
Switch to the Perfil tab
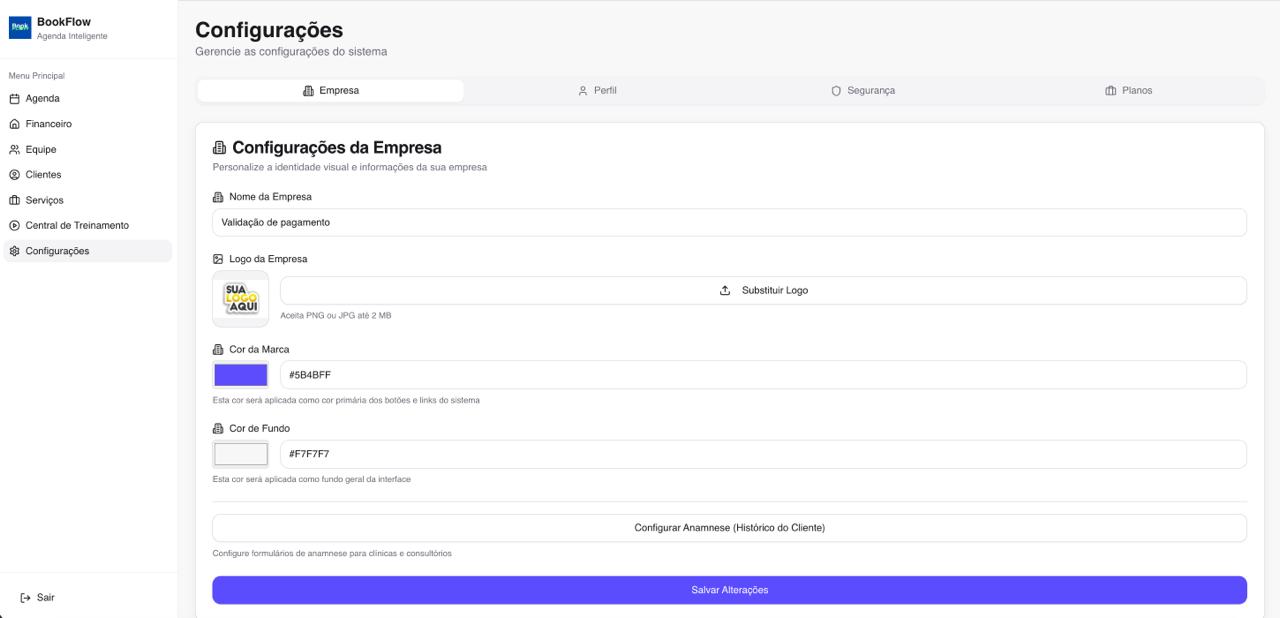[597, 91]
